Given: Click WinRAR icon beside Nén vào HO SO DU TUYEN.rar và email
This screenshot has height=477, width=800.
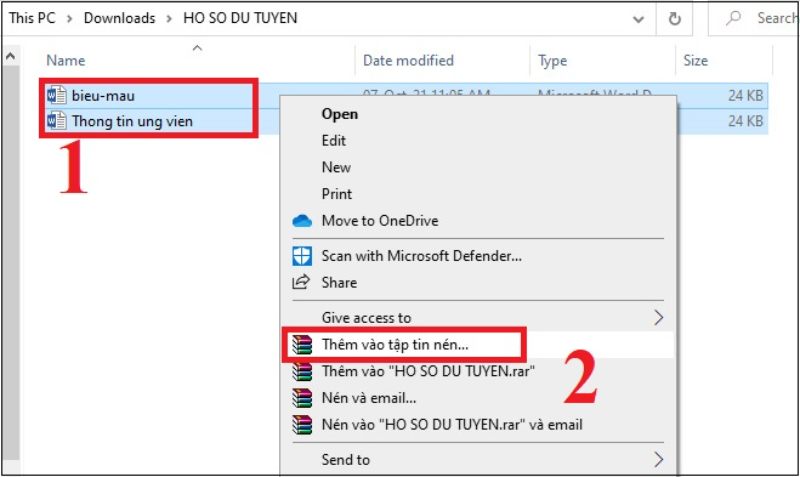Looking at the screenshot, I should pos(302,424).
